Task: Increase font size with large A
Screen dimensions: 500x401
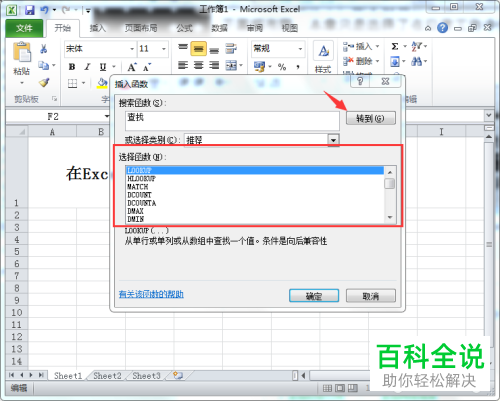Action: [x=132, y=67]
